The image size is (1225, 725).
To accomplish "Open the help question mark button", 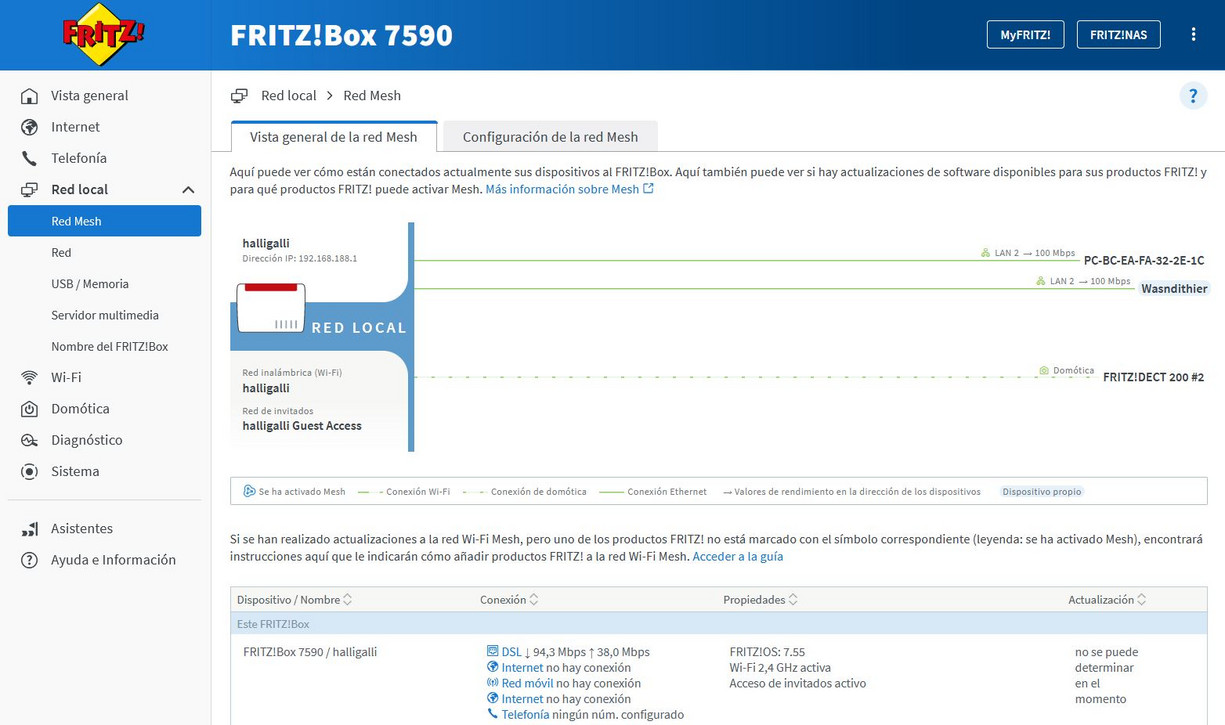I will point(1193,96).
